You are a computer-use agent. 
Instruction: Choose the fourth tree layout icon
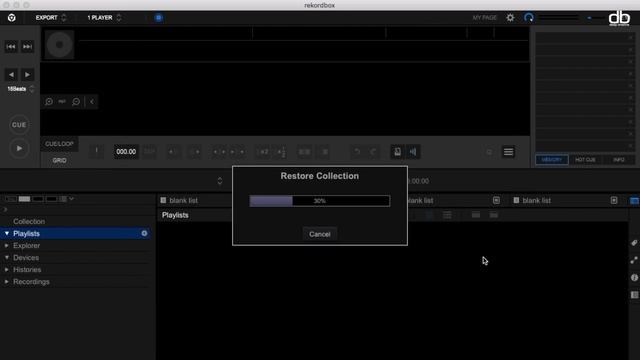[51, 199]
